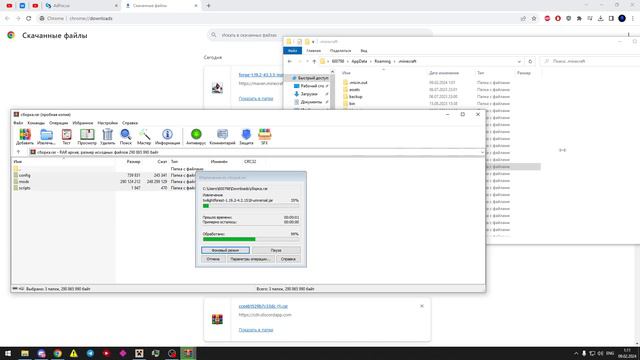The width and height of the screenshot is (640, 360).
Task: Click the Chrome downloads search field
Action: [x=320, y=35]
